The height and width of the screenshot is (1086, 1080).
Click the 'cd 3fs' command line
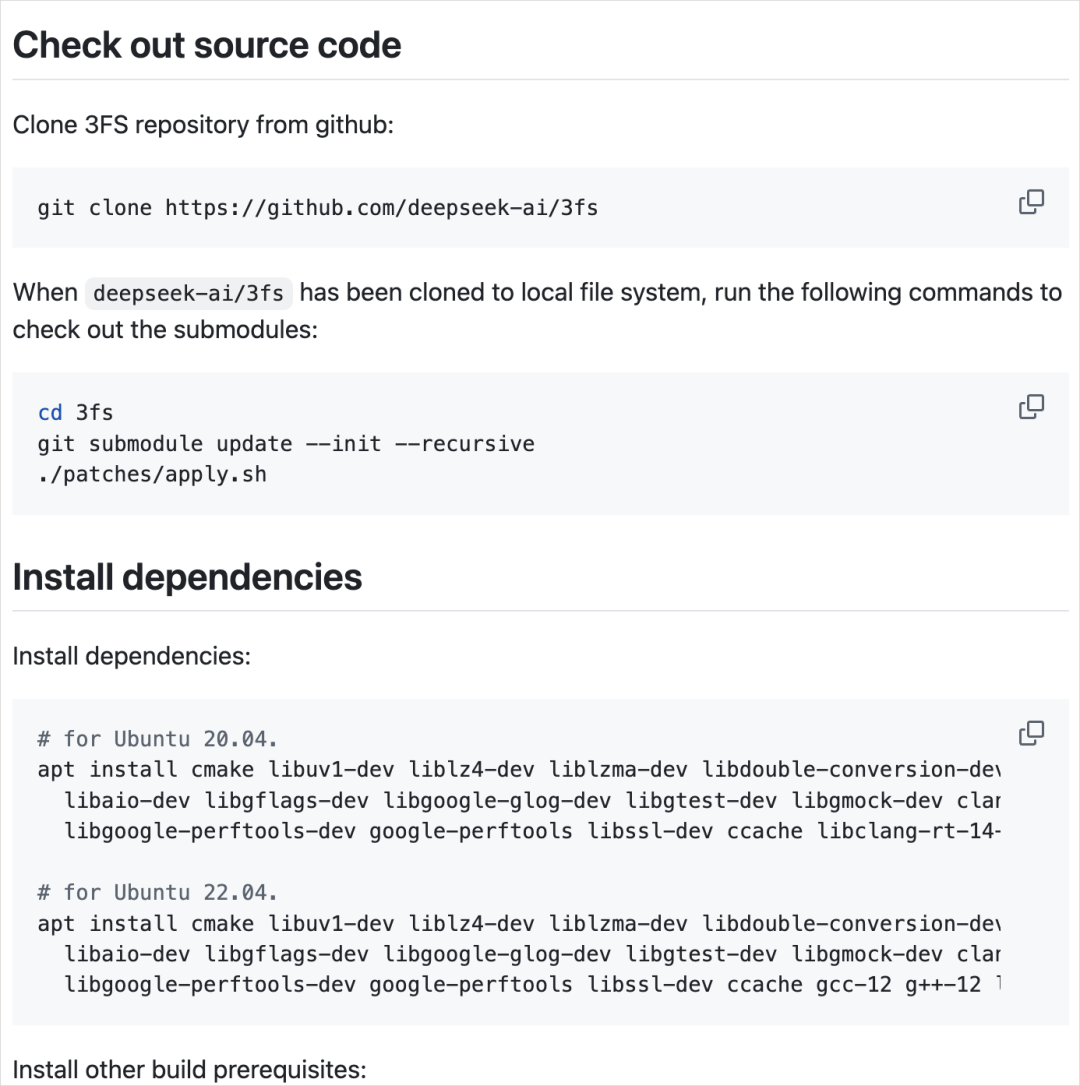75,413
